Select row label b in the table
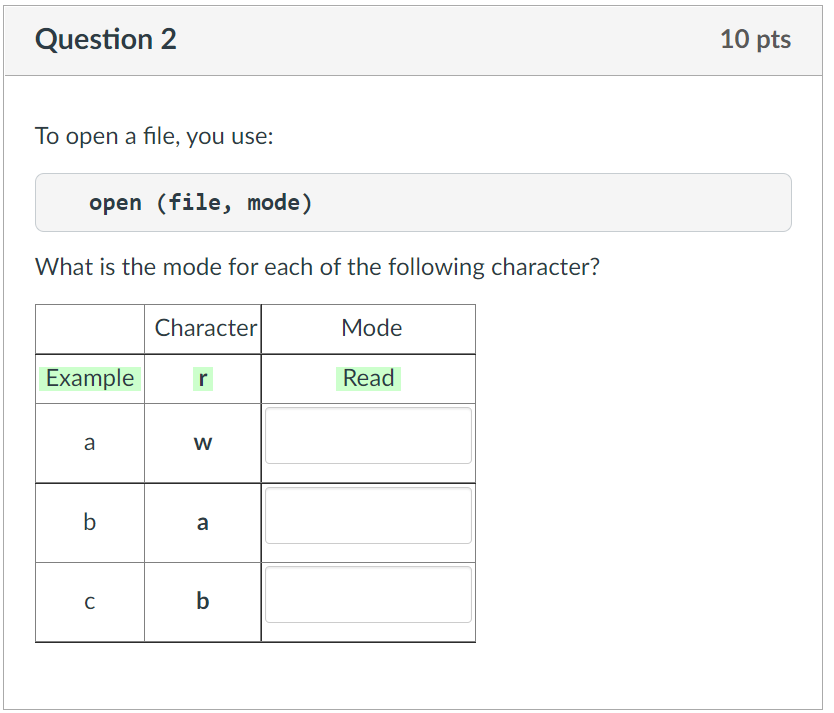 click(x=89, y=522)
